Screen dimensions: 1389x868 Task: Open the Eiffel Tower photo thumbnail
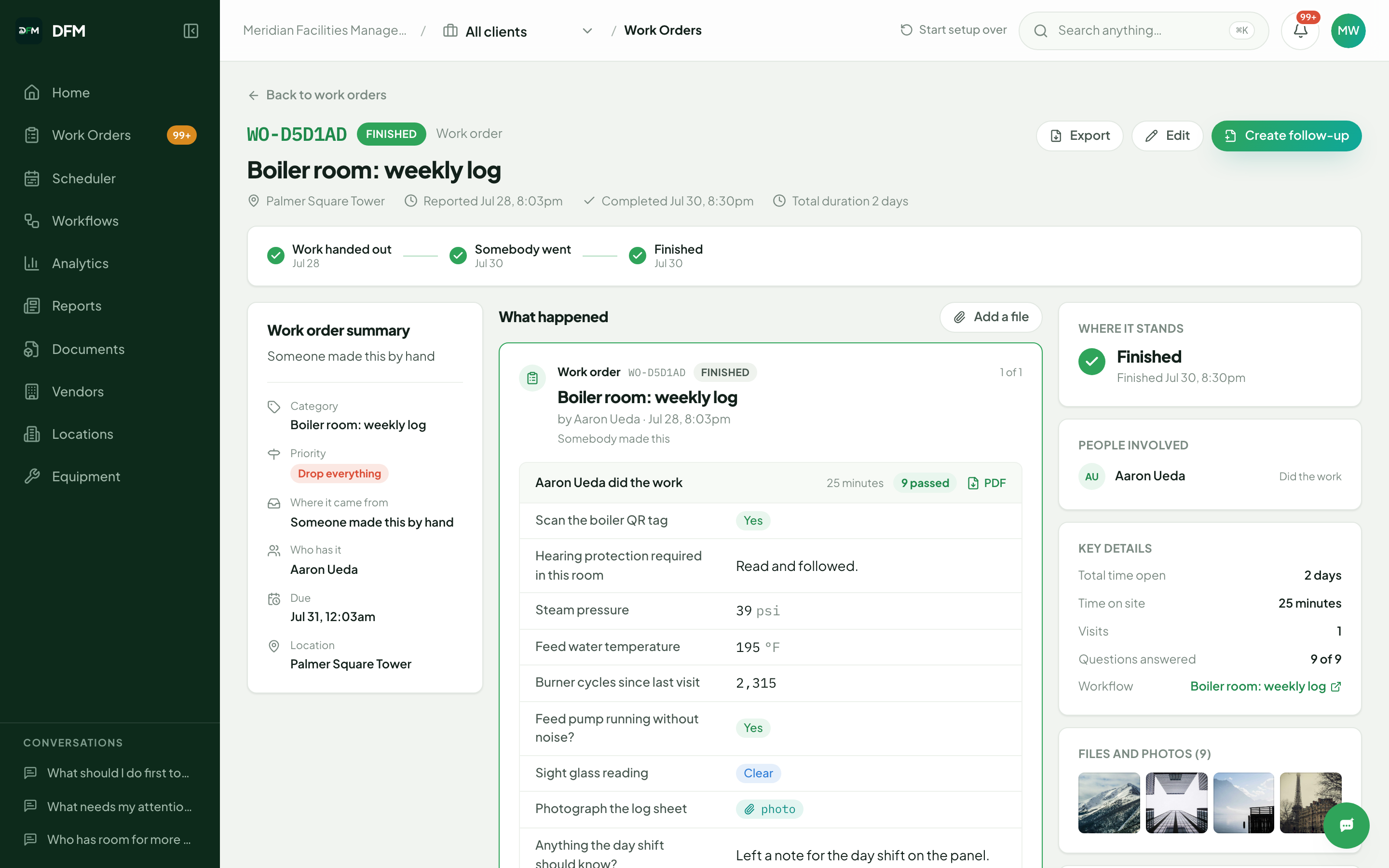1310,802
